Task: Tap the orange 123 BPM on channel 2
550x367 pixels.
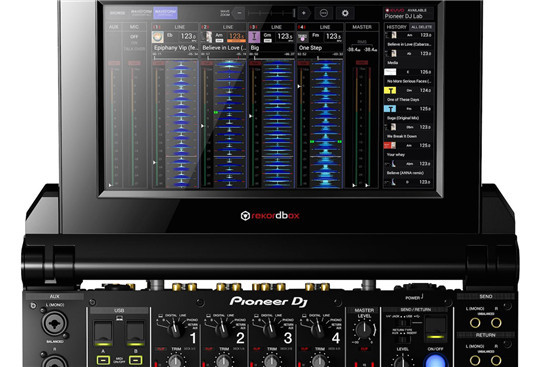Action: tap(236, 37)
